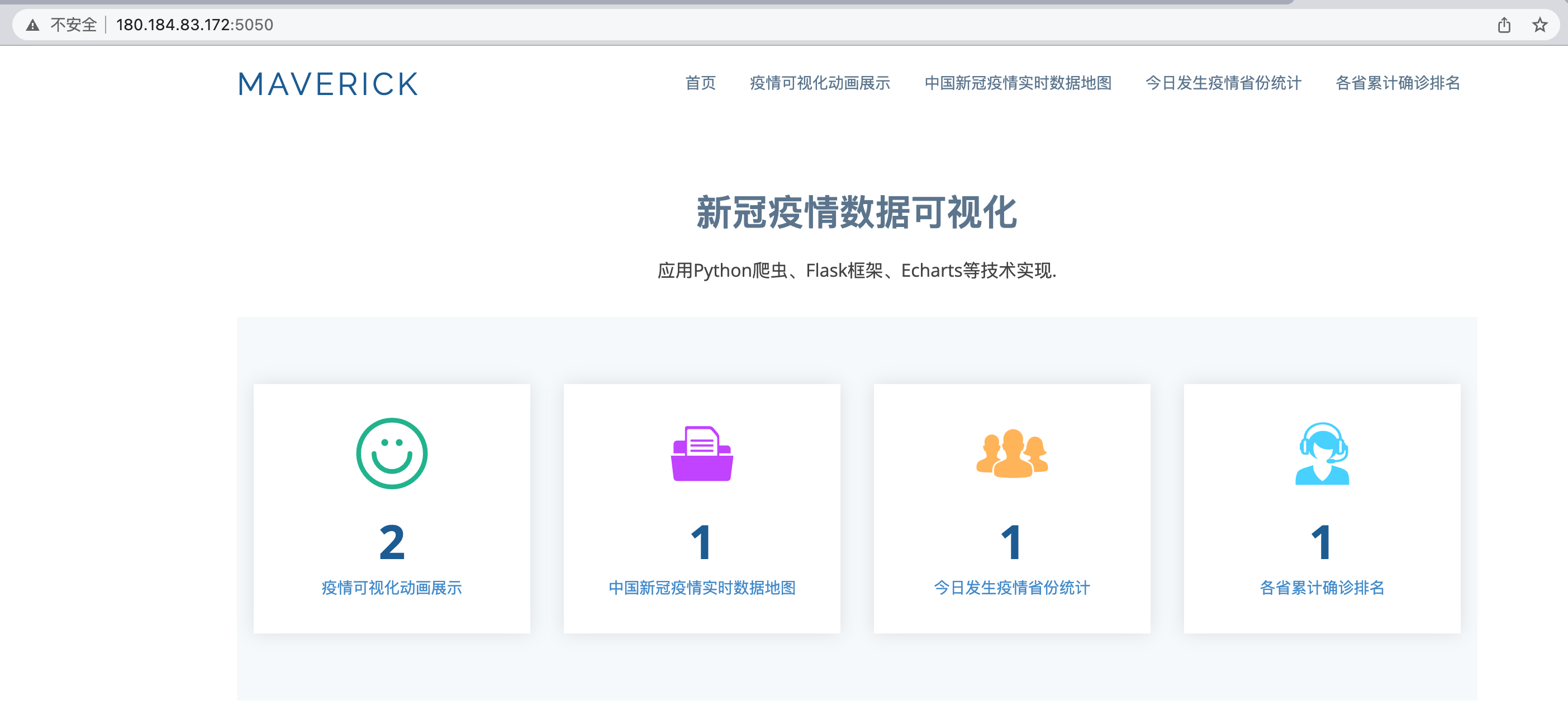1568x719 pixels.
Task: Click 疫情可视化动画展示 link in first card
Action: coord(391,588)
